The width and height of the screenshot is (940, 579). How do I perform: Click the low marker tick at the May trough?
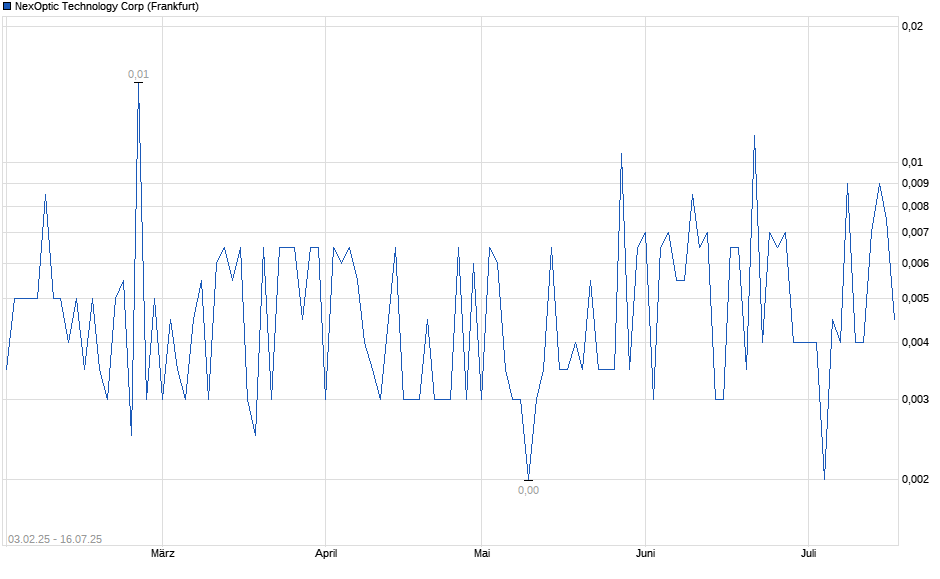click(x=528, y=480)
